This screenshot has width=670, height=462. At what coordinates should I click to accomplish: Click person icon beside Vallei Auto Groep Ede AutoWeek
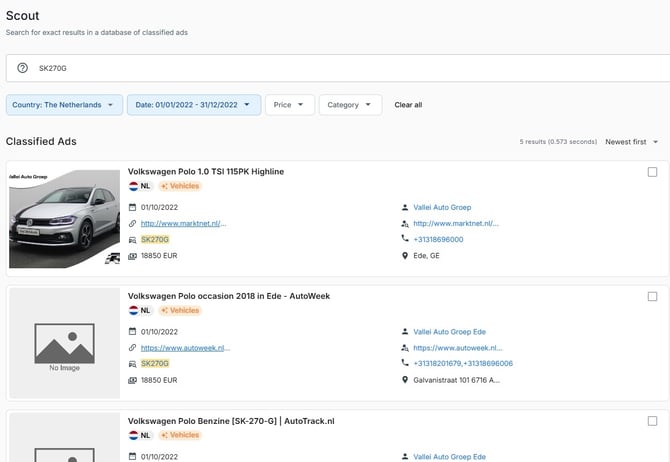tap(405, 332)
